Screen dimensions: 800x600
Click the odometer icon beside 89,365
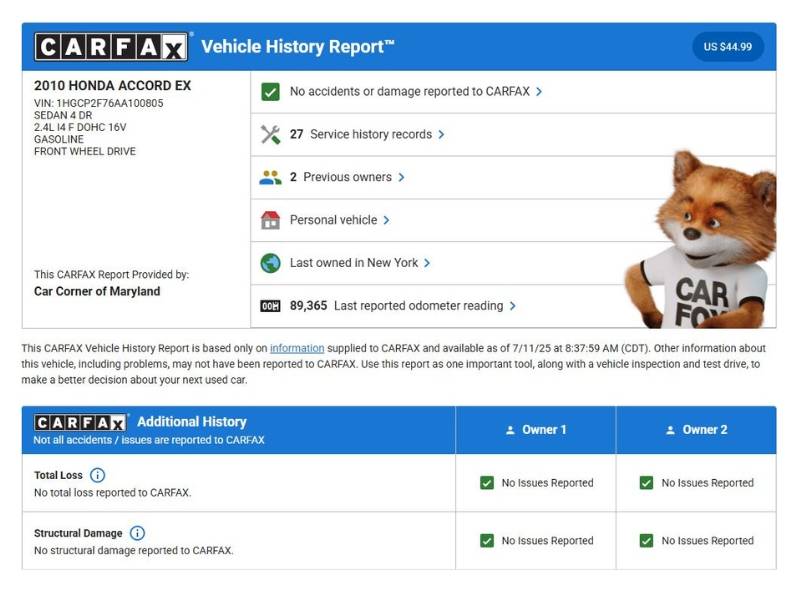[270, 306]
